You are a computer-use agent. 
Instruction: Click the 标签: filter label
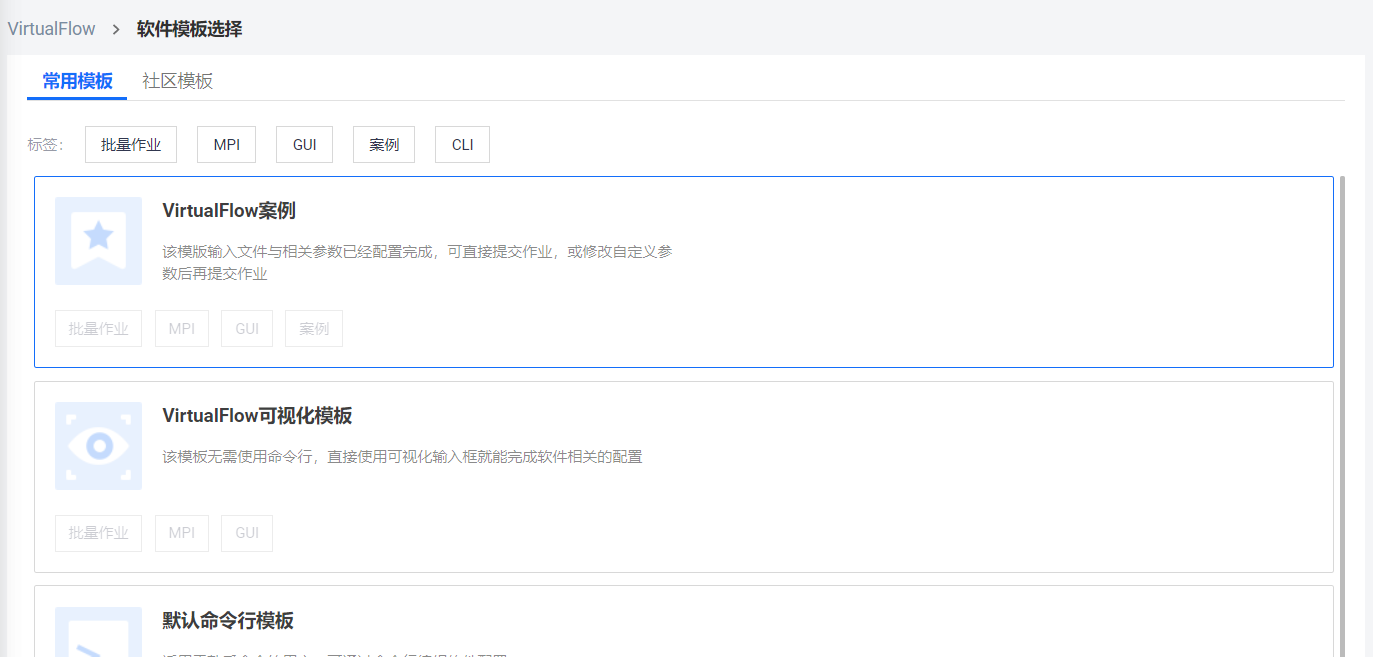coord(45,145)
